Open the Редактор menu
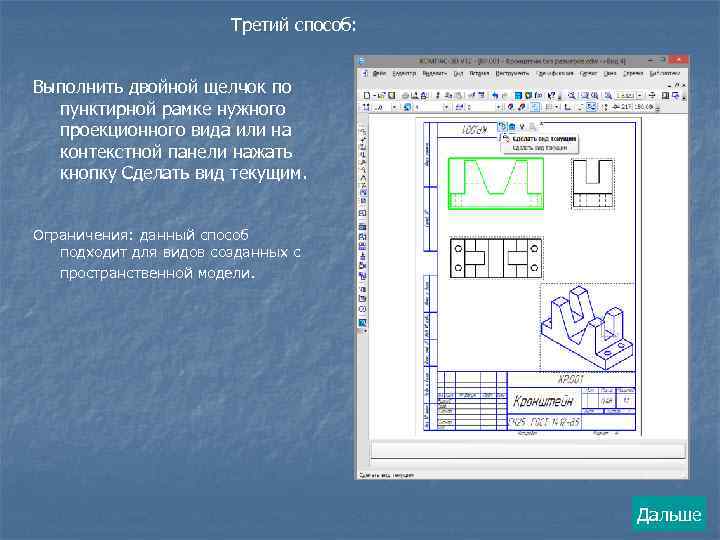Image resolution: width=720 pixels, height=540 pixels. coord(404,73)
